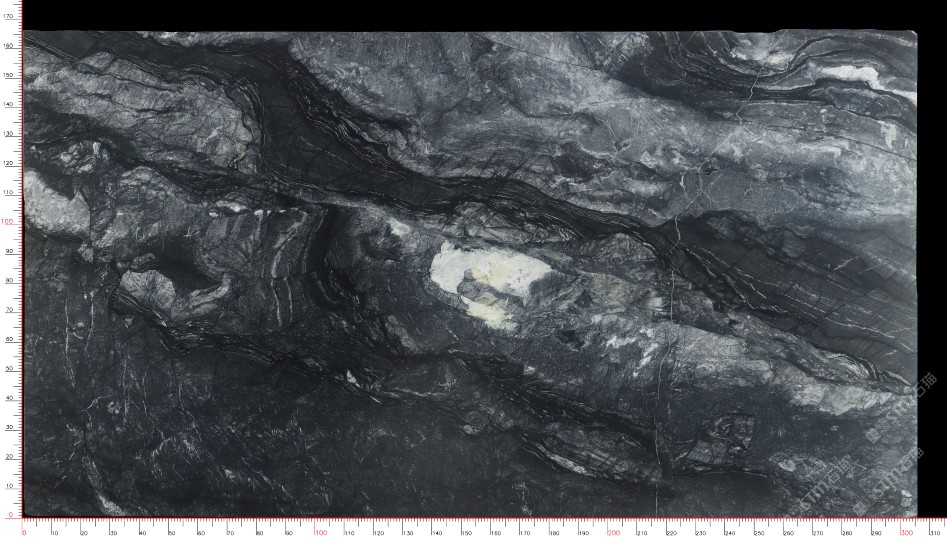Screen dimensions: 947x540
Task: Click the 280 label on horizontal ruler
Action: (848, 533)
